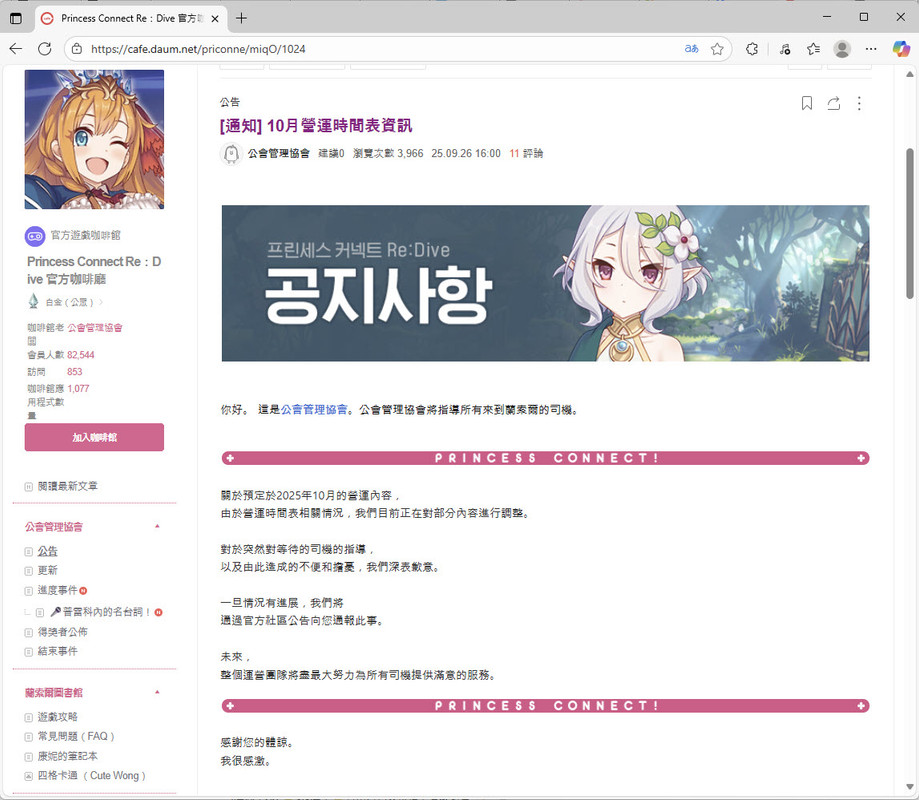The width and height of the screenshot is (919, 800).
Task: Open the 康妮的筆記本 board
Action: pos(67,756)
